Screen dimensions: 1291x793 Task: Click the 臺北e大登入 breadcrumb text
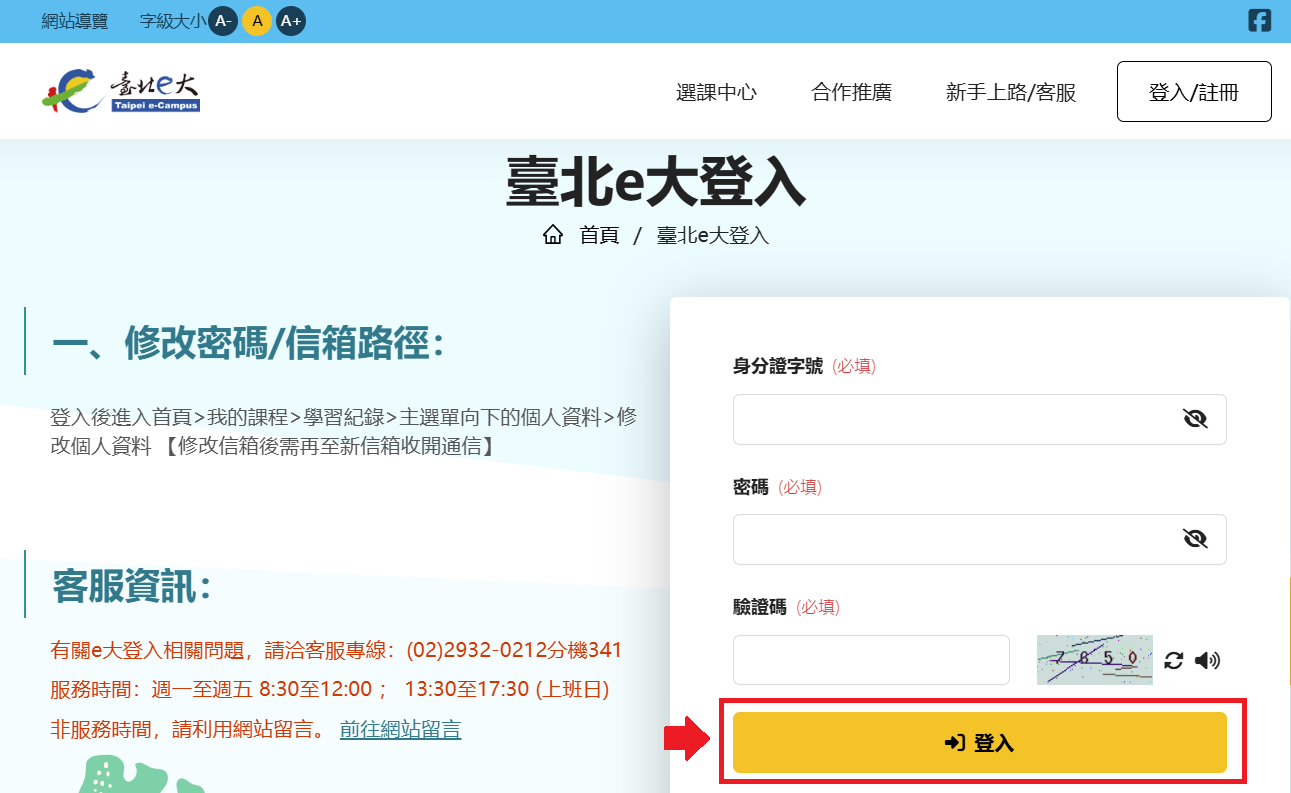[x=712, y=235]
